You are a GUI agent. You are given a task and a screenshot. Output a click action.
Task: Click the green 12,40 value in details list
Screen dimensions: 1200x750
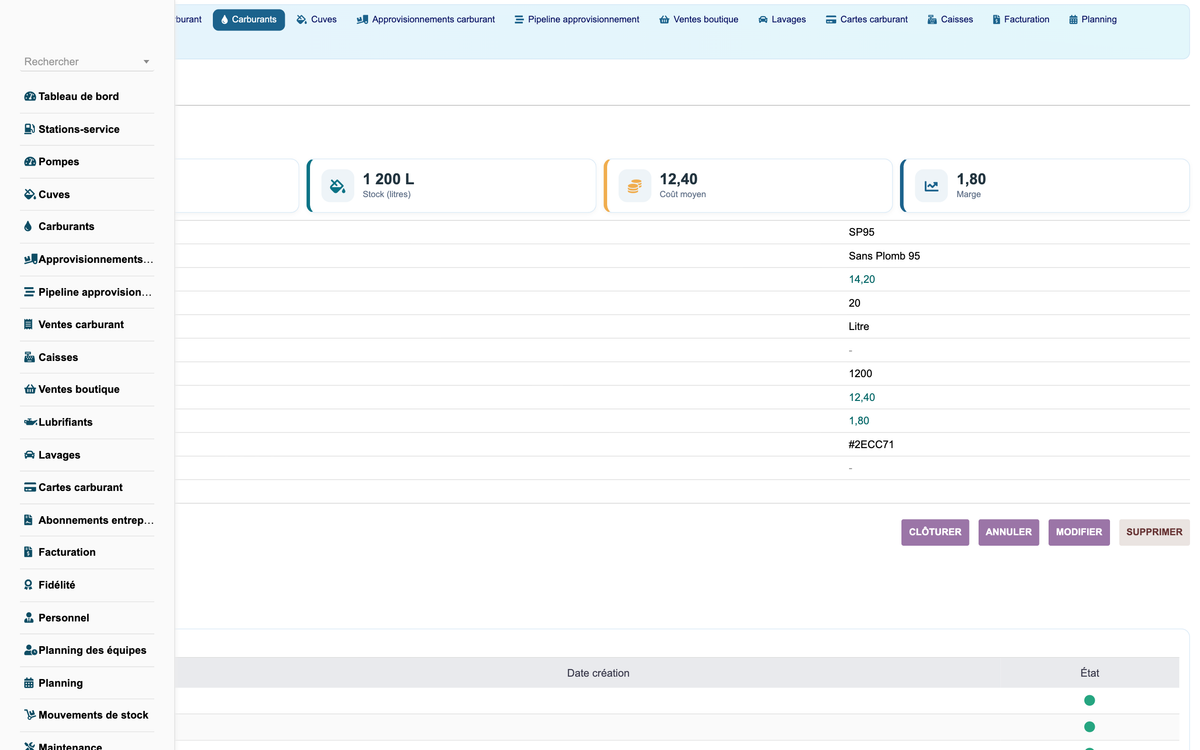(862, 397)
